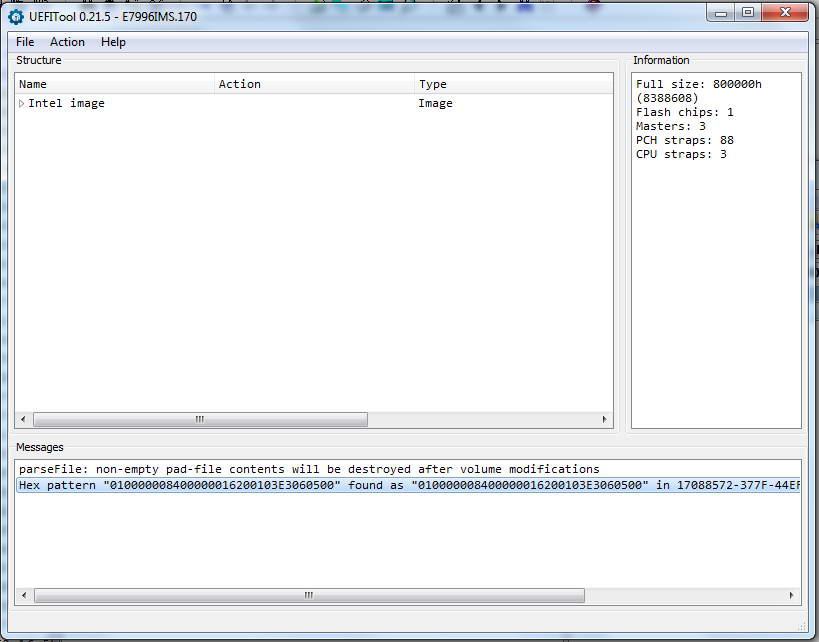819x642 pixels.
Task: Maximize the UEFITool window
Action: pyautogui.click(x=748, y=13)
